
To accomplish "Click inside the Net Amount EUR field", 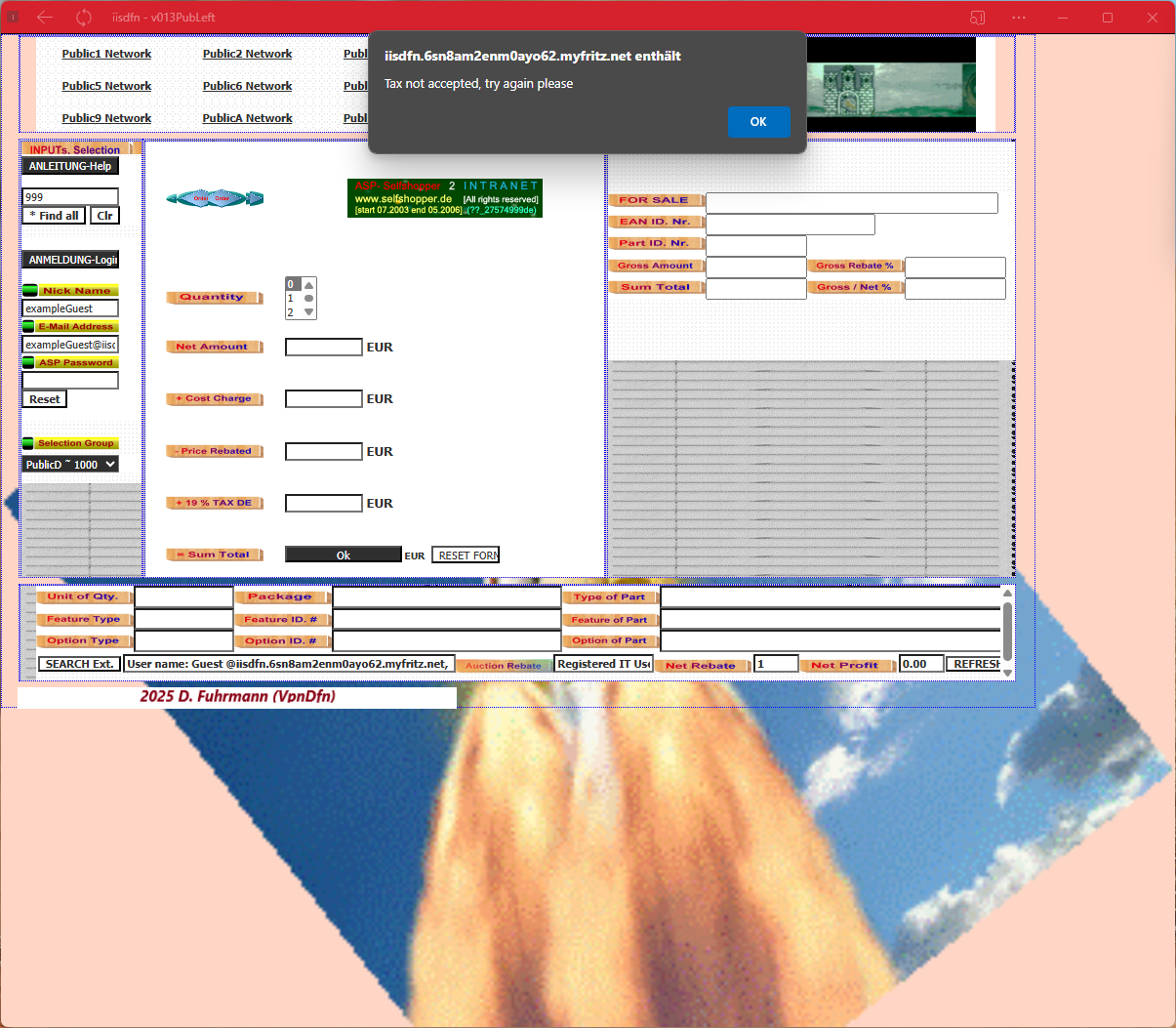I will pyautogui.click(x=323, y=347).
